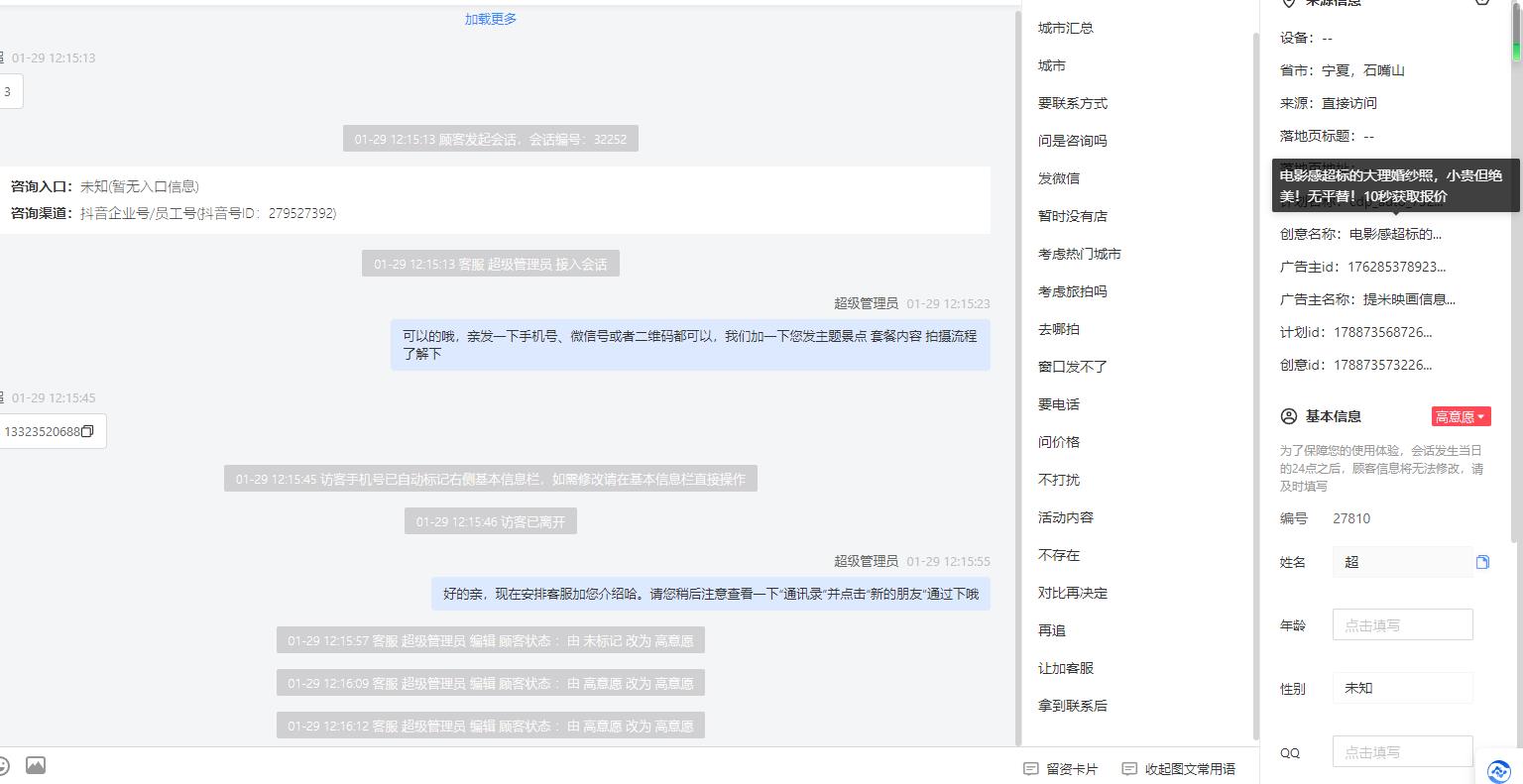Click the visitor message bubble showing 3
The image size is (1523, 784).
tap(10, 91)
